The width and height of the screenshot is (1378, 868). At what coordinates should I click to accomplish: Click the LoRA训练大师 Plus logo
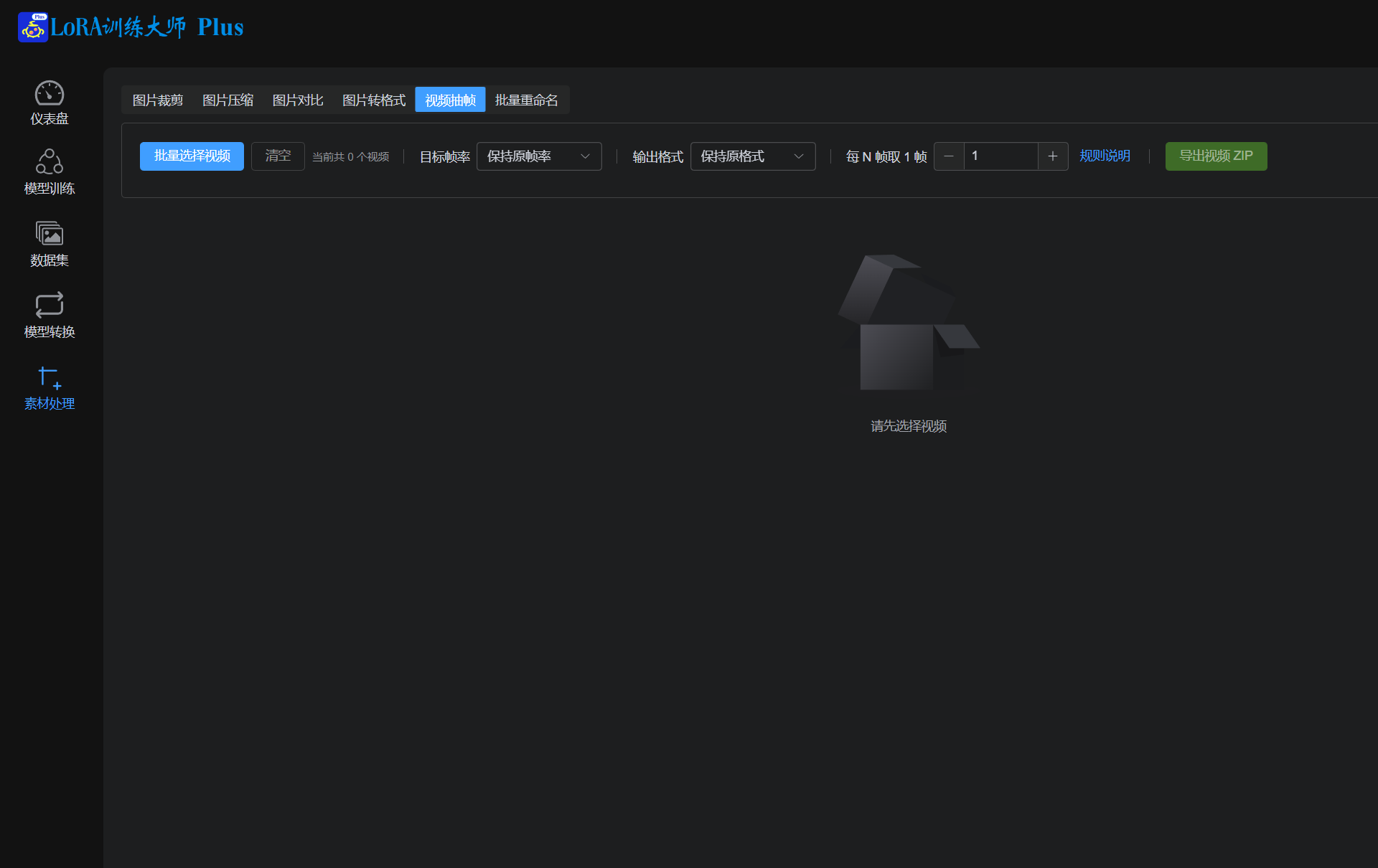(131, 27)
